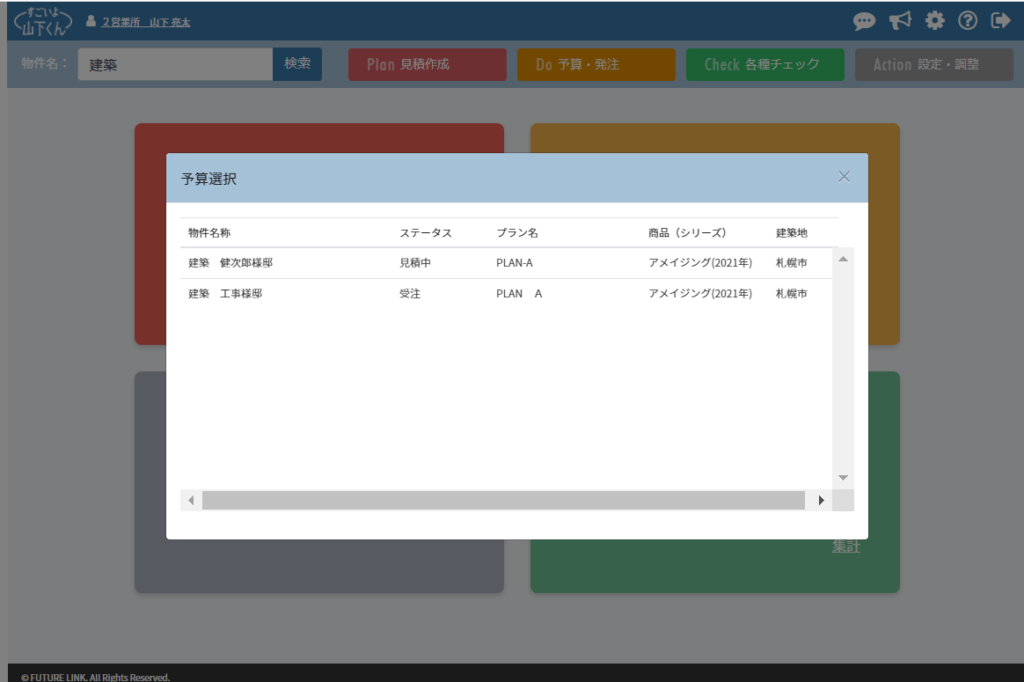Viewport: 1024px width, 682px height.
Task: Click the logout arrow icon
Action: click(1000, 21)
